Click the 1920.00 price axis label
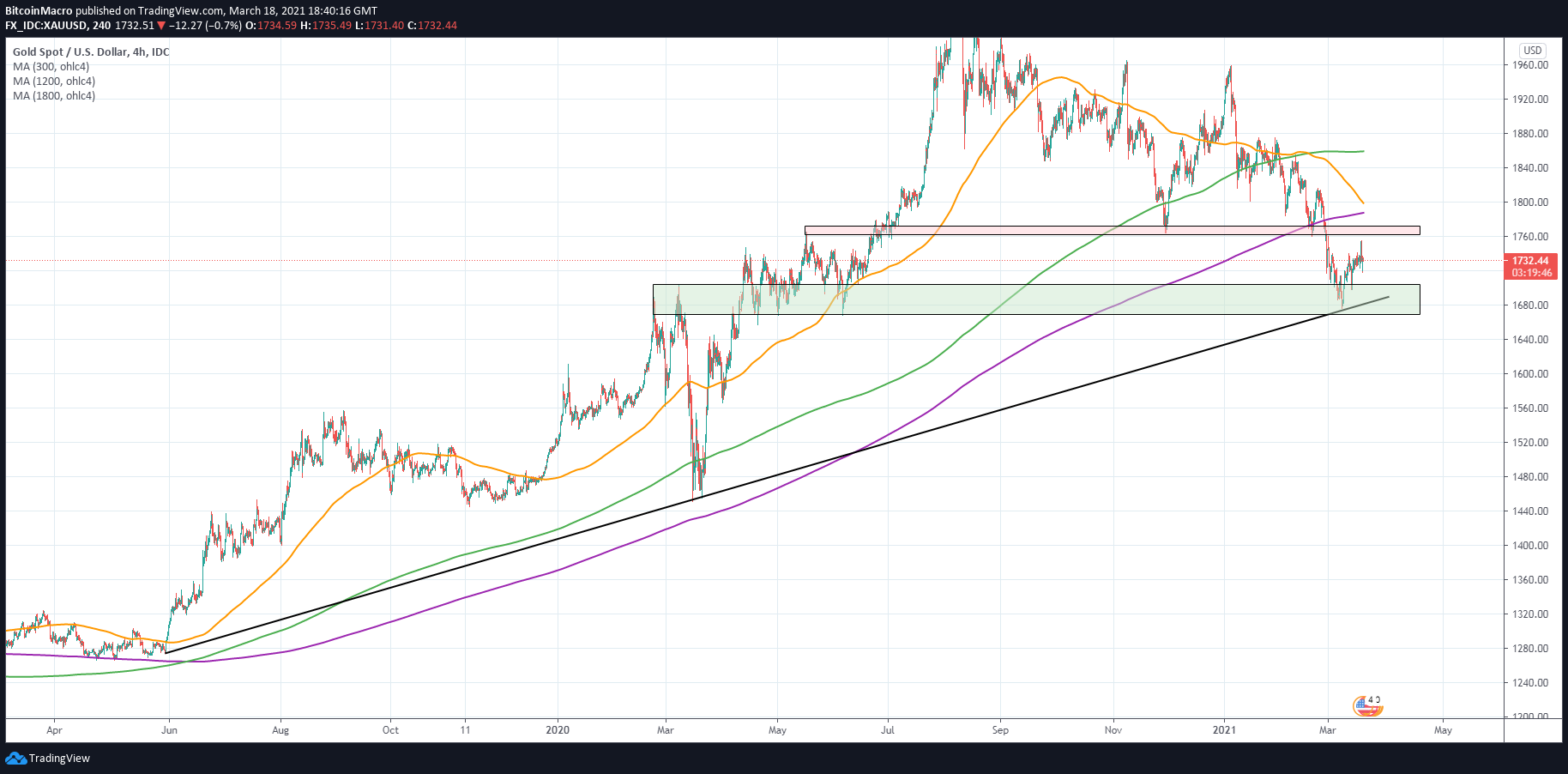 (x=1530, y=100)
